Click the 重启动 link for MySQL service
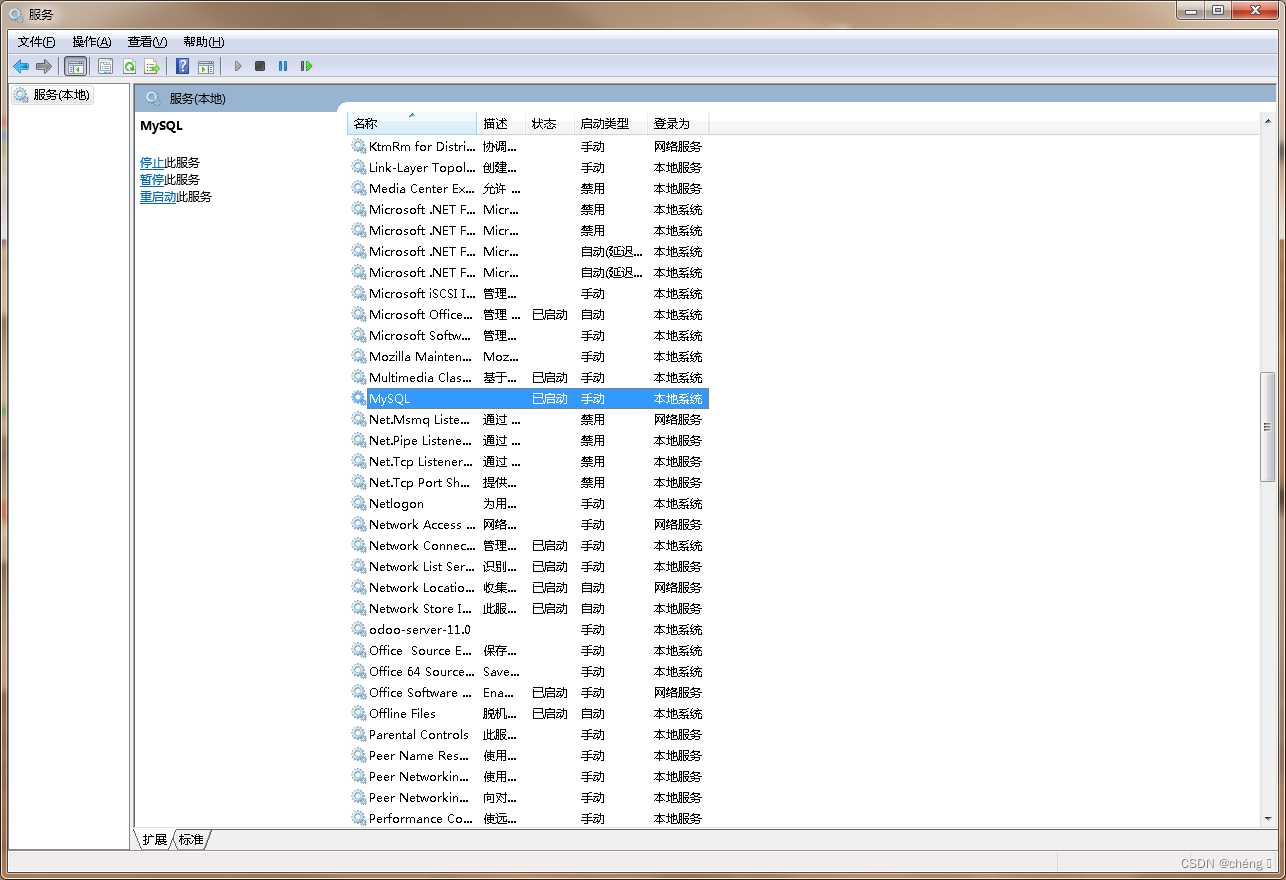Screen dimensions: 1286x880 pos(158,197)
